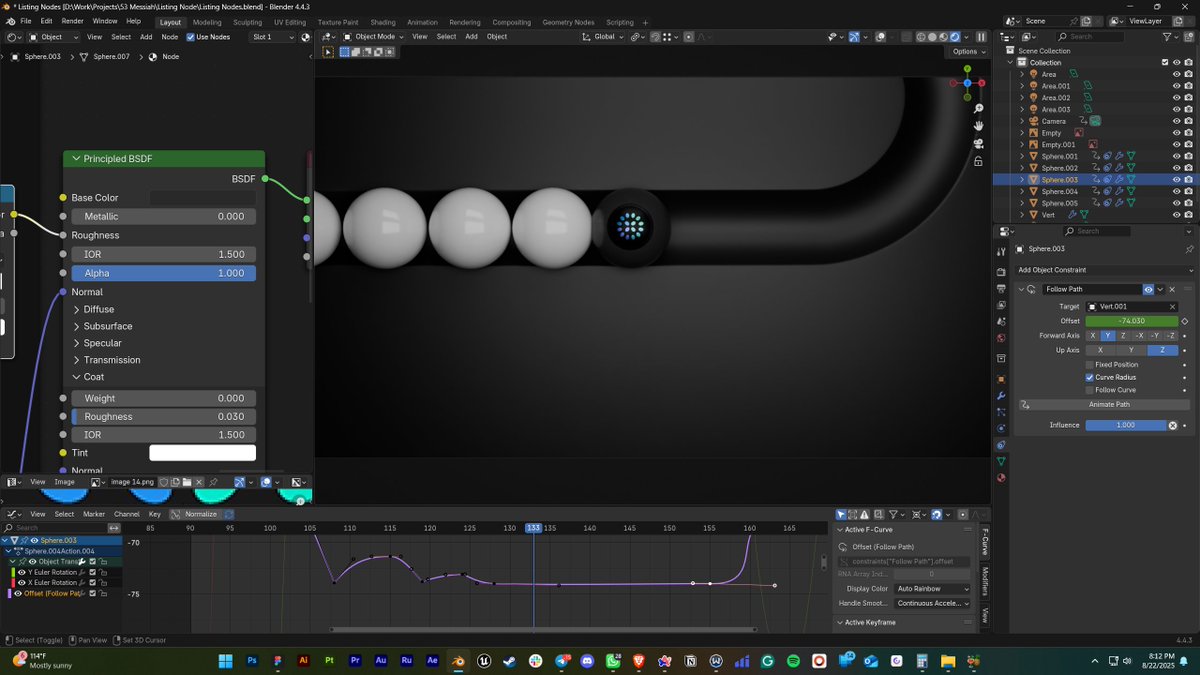Open the Output properties tab icon
This screenshot has height=675, width=1200.
1001,288
